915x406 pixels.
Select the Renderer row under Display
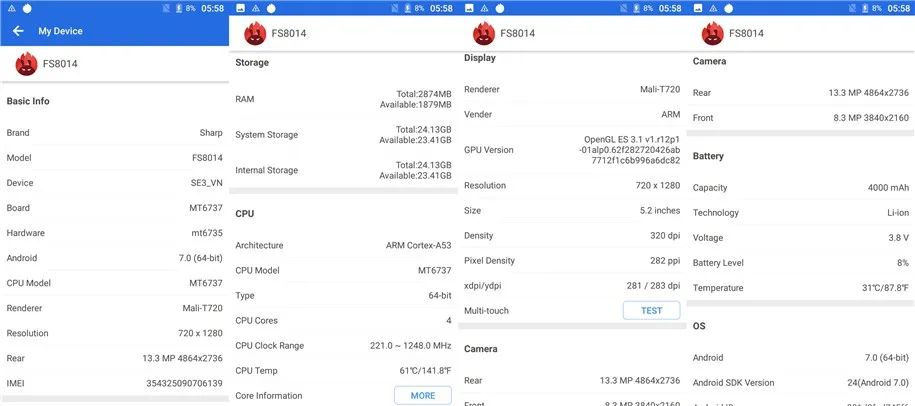click(572, 89)
